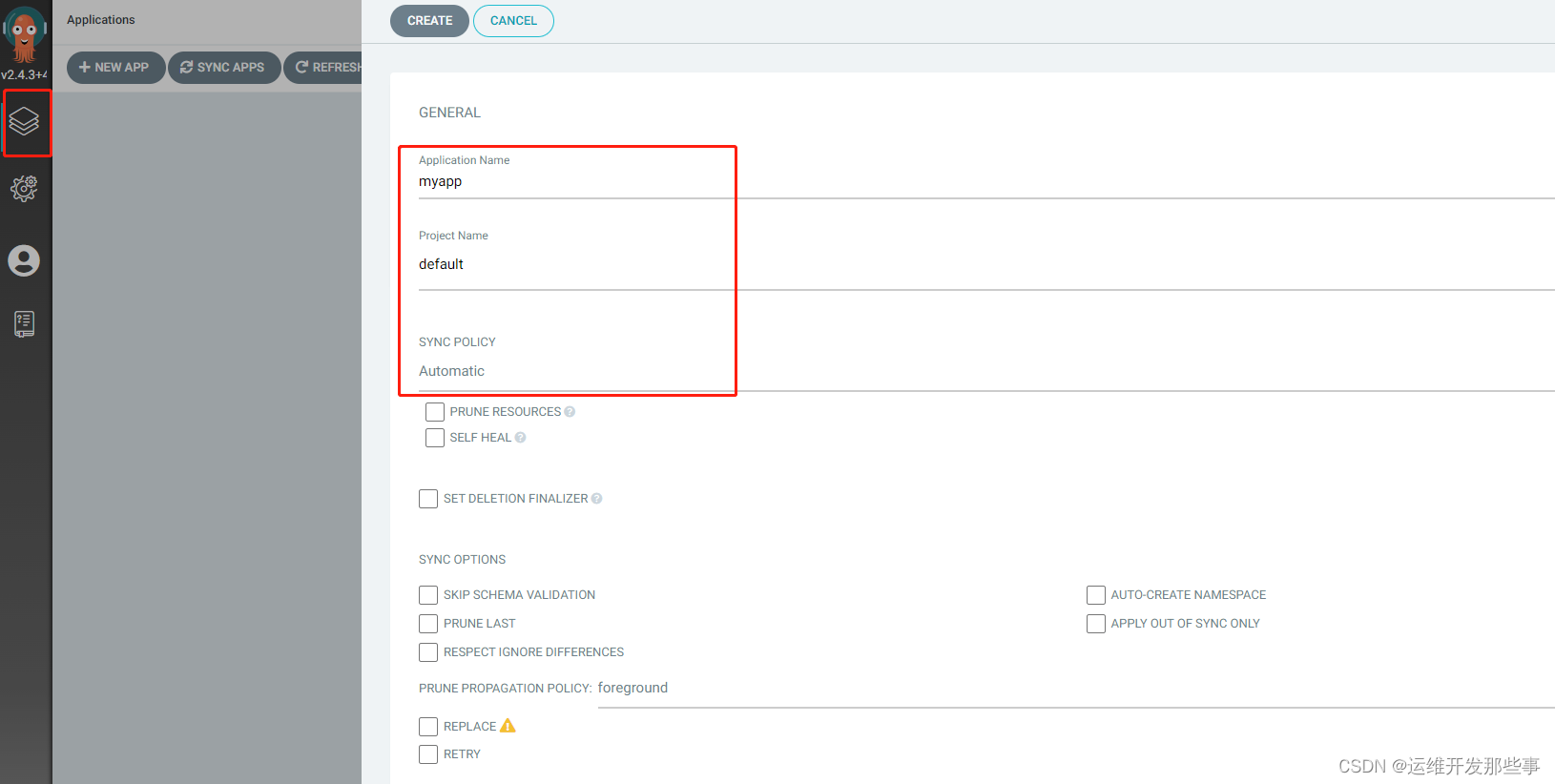Change Prune Propagation Policy foreground value
This screenshot has width=1555, height=784.
(x=1076, y=689)
